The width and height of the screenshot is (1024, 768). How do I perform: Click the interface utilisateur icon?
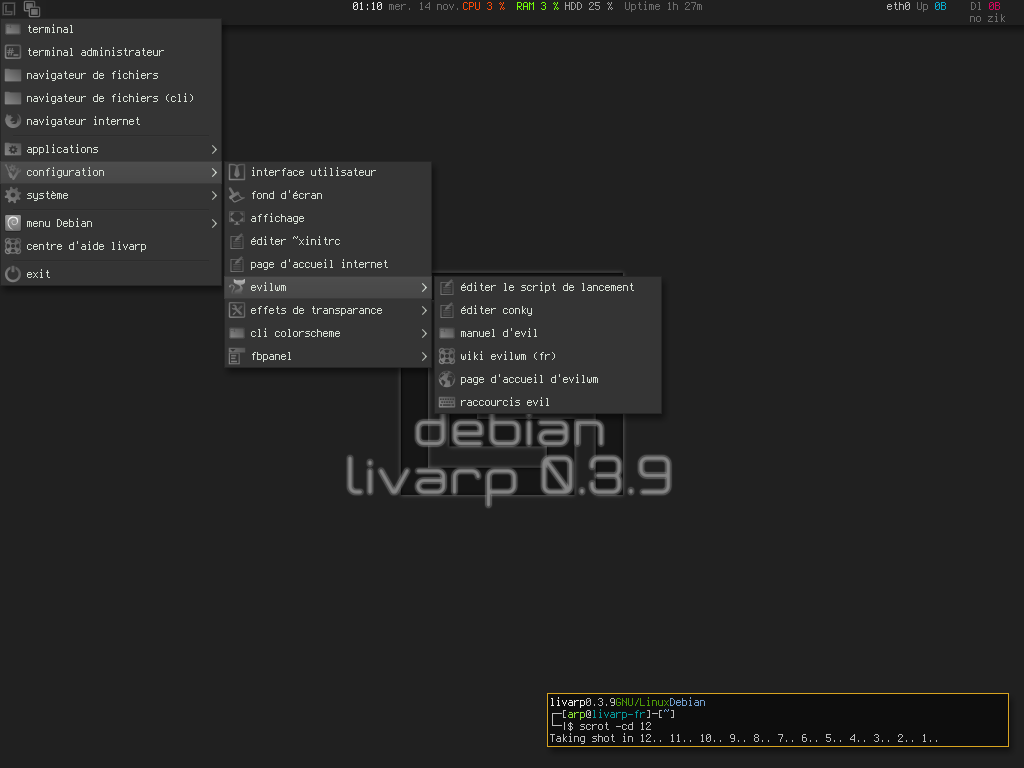click(x=237, y=172)
